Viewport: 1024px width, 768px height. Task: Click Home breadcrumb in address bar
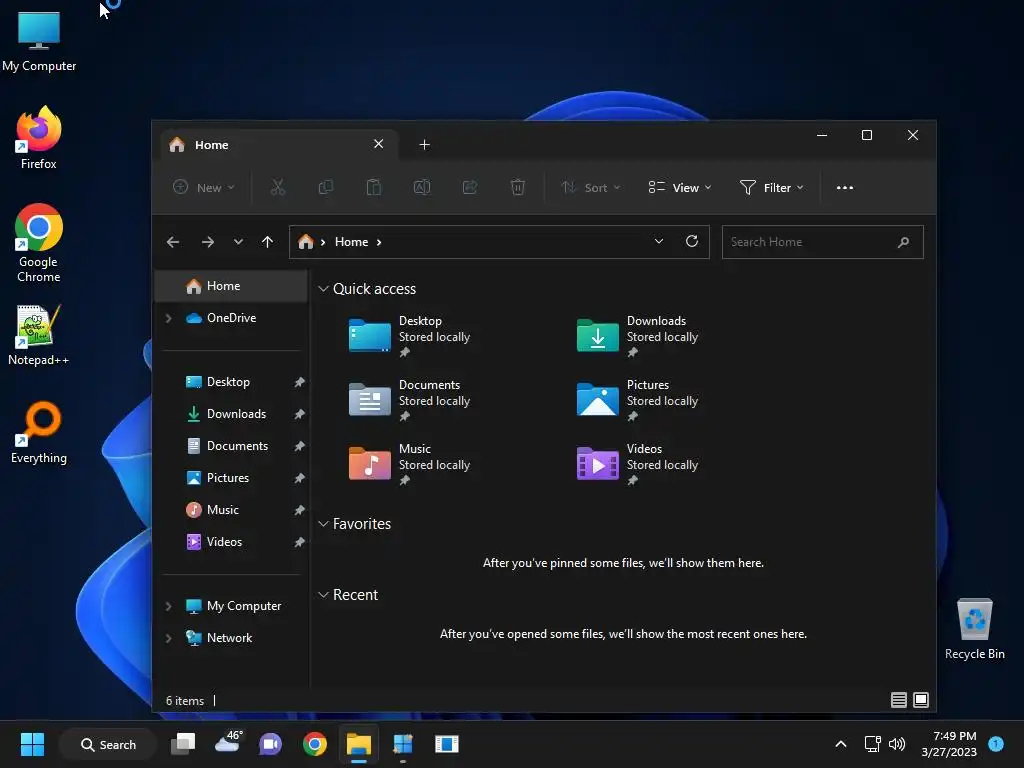tap(351, 242)
